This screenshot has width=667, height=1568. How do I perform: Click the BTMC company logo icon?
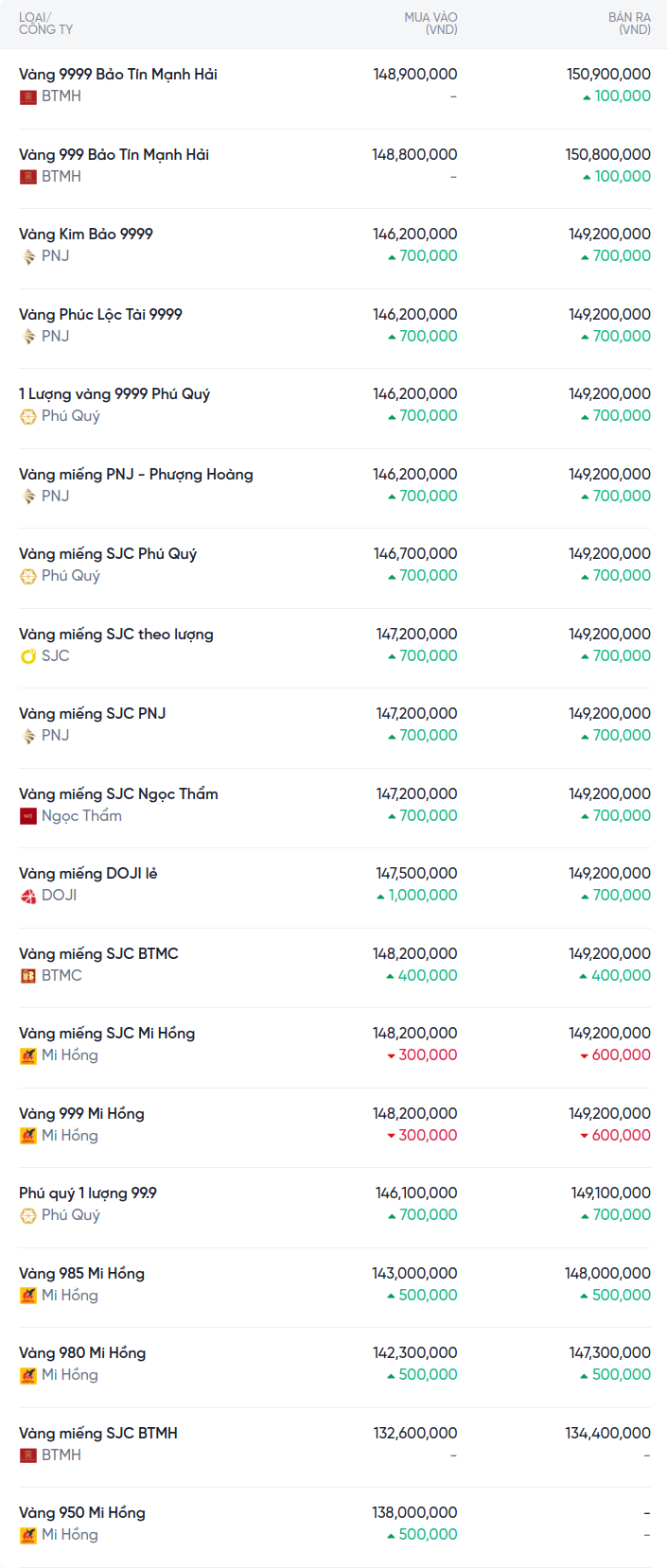point(28,976)
